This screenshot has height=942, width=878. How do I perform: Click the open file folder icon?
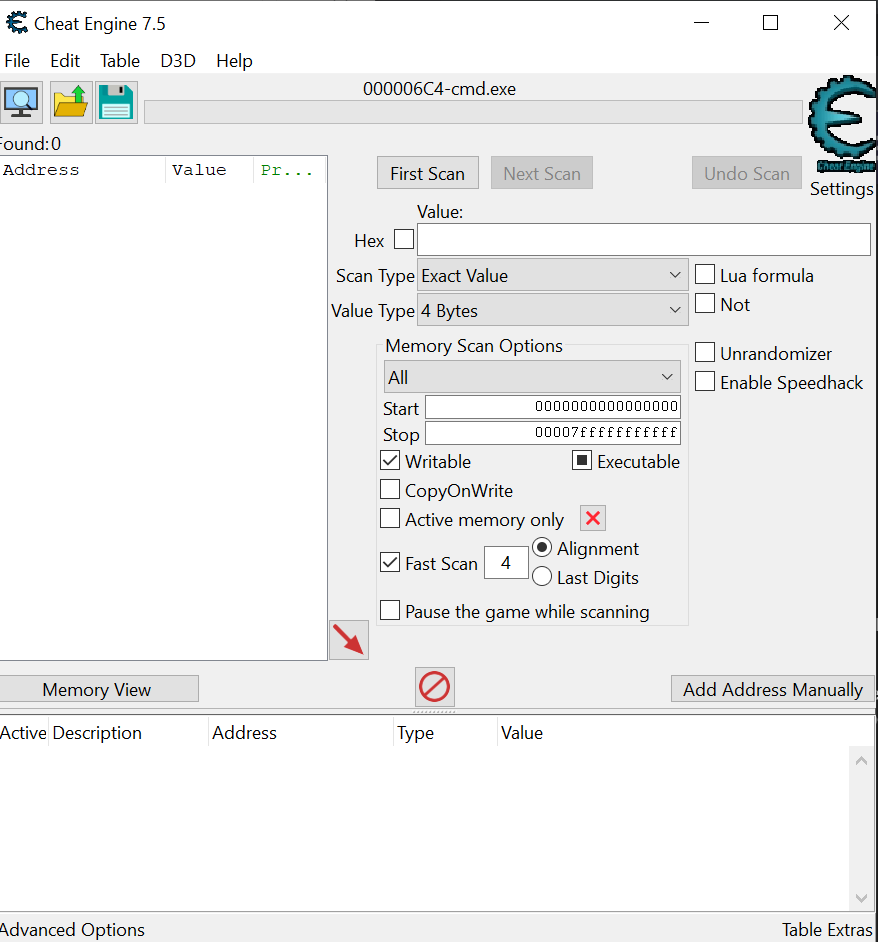[71, 102]
